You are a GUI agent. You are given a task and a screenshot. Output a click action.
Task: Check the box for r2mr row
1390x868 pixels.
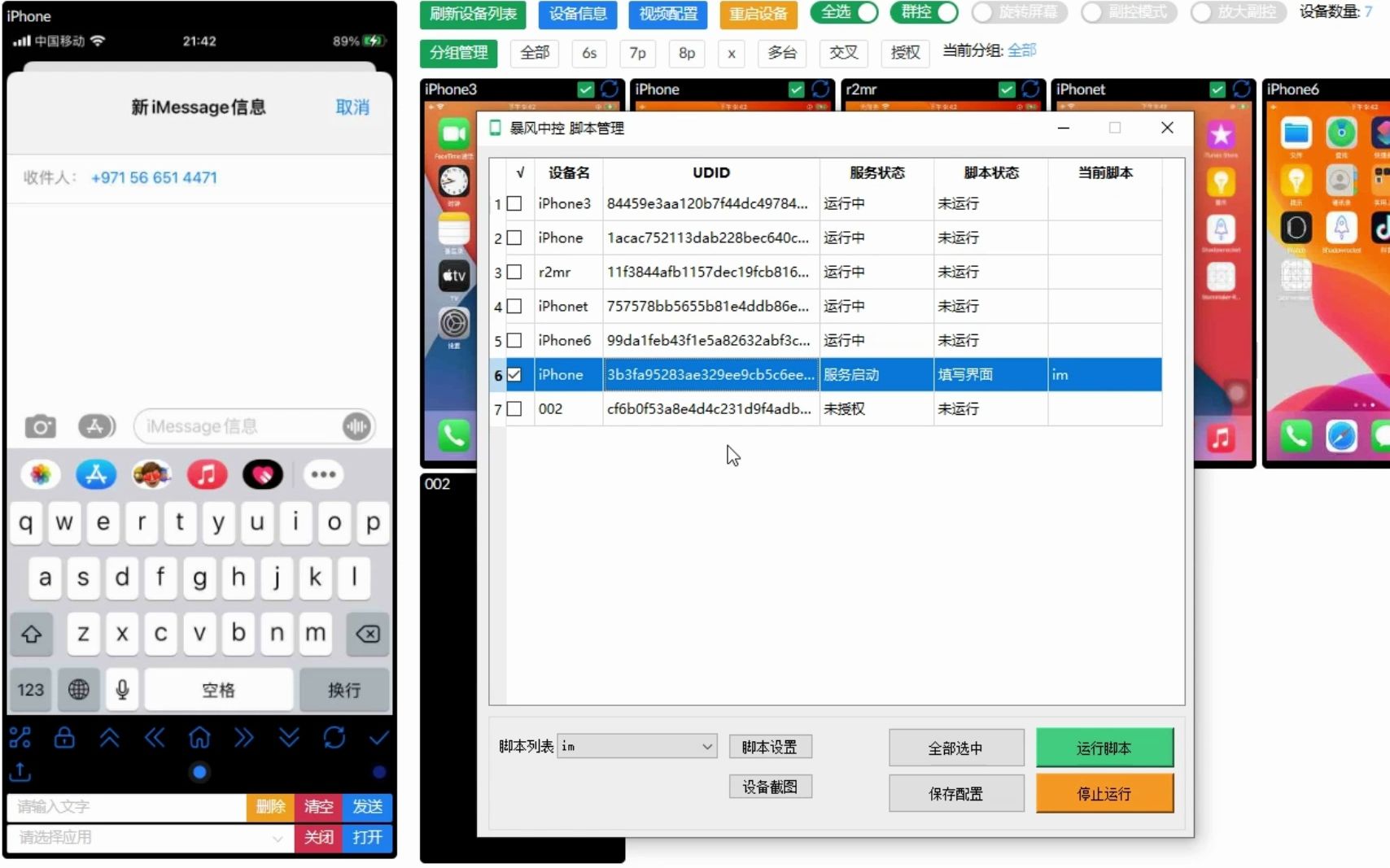point(514,272)
